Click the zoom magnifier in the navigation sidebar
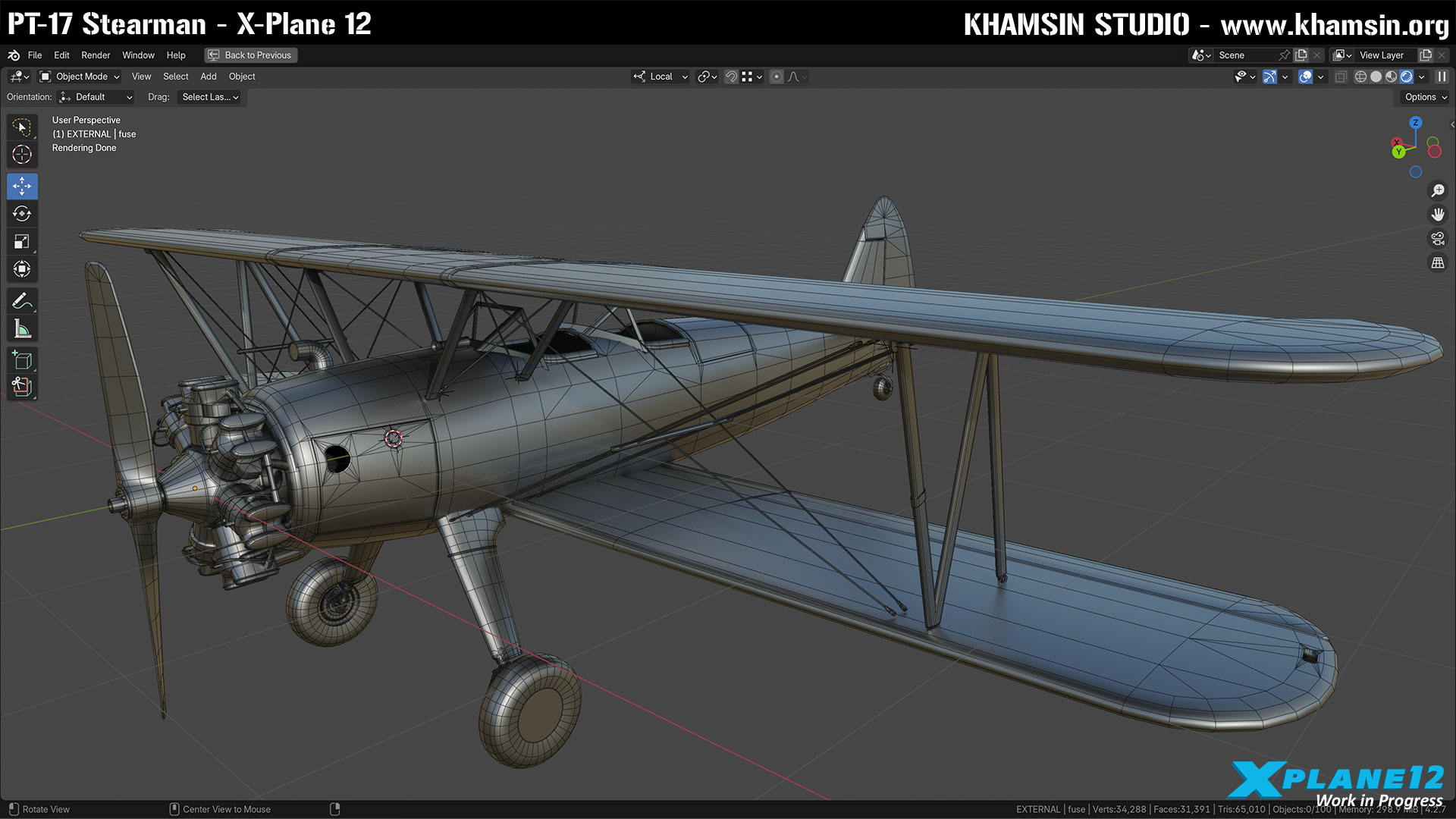 [x=1438, y=191]
